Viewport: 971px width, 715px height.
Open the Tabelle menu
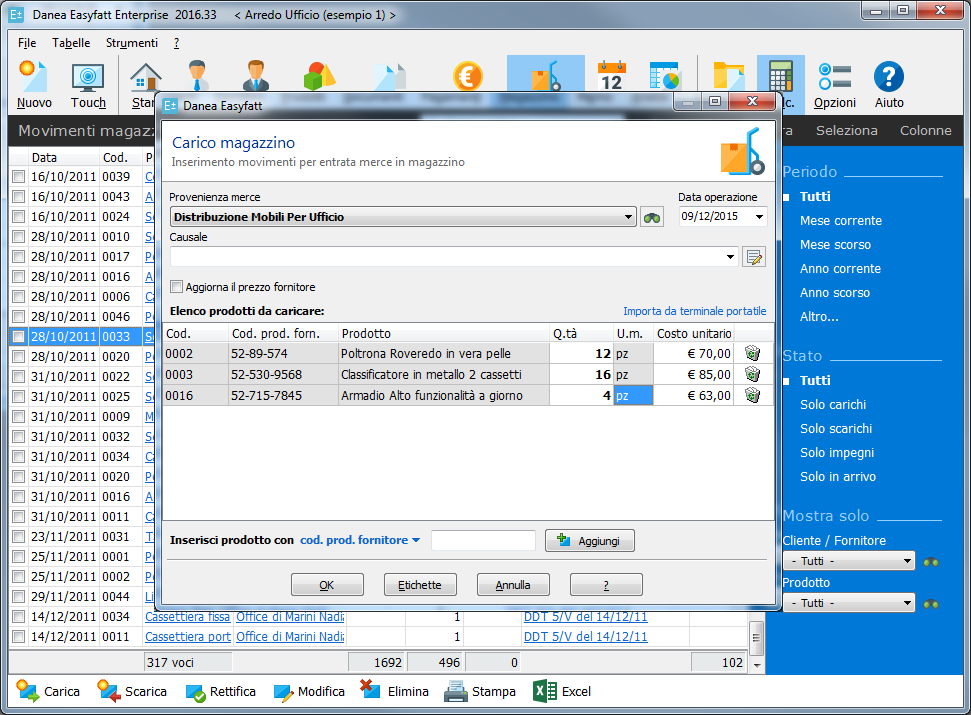tap(71, 43)
